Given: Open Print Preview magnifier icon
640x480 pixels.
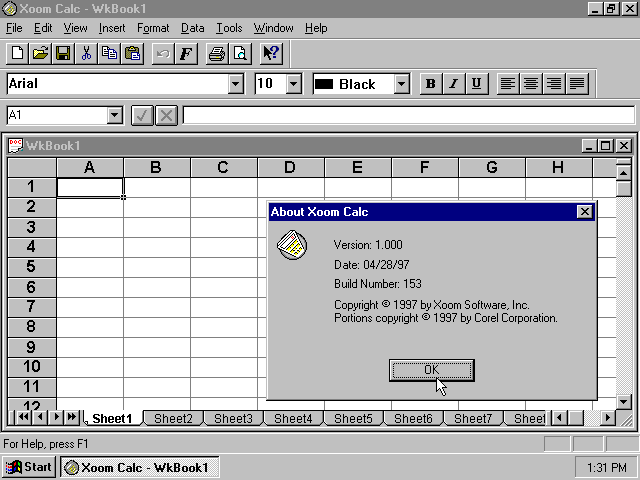Looking at the screenshot, I should [240, 53].
